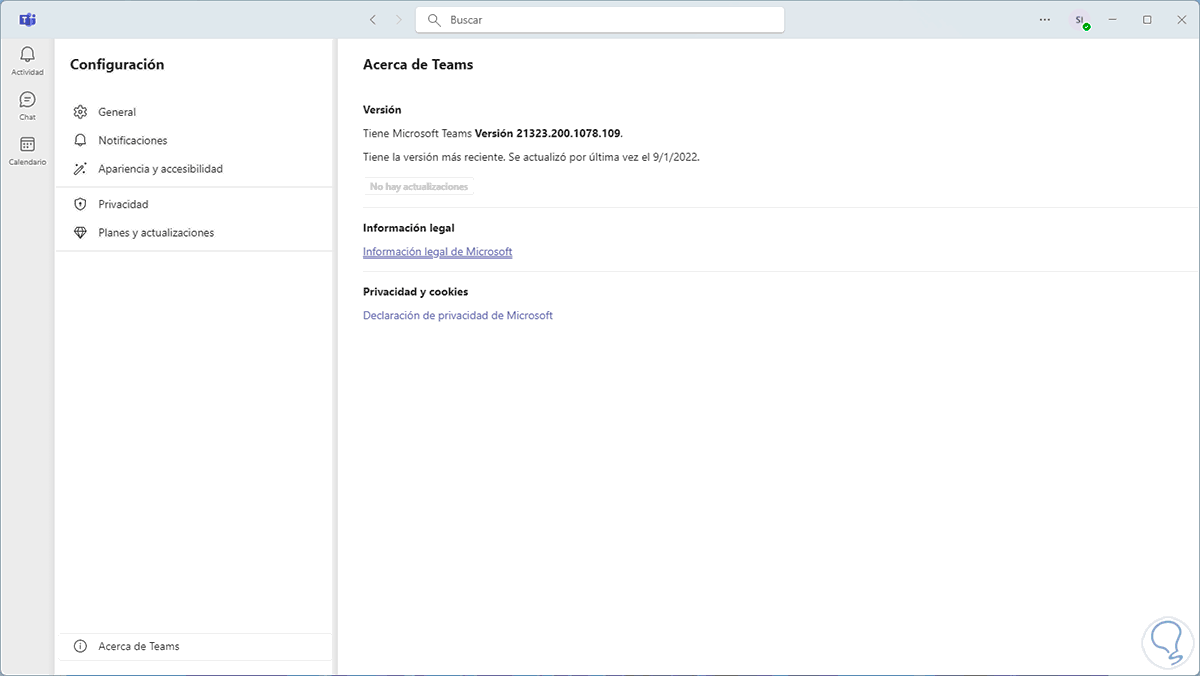Open Apariencia y accesibilidad settings
Image resolution: width=1200 pixels, height=676 pixels.
point(193,169)
